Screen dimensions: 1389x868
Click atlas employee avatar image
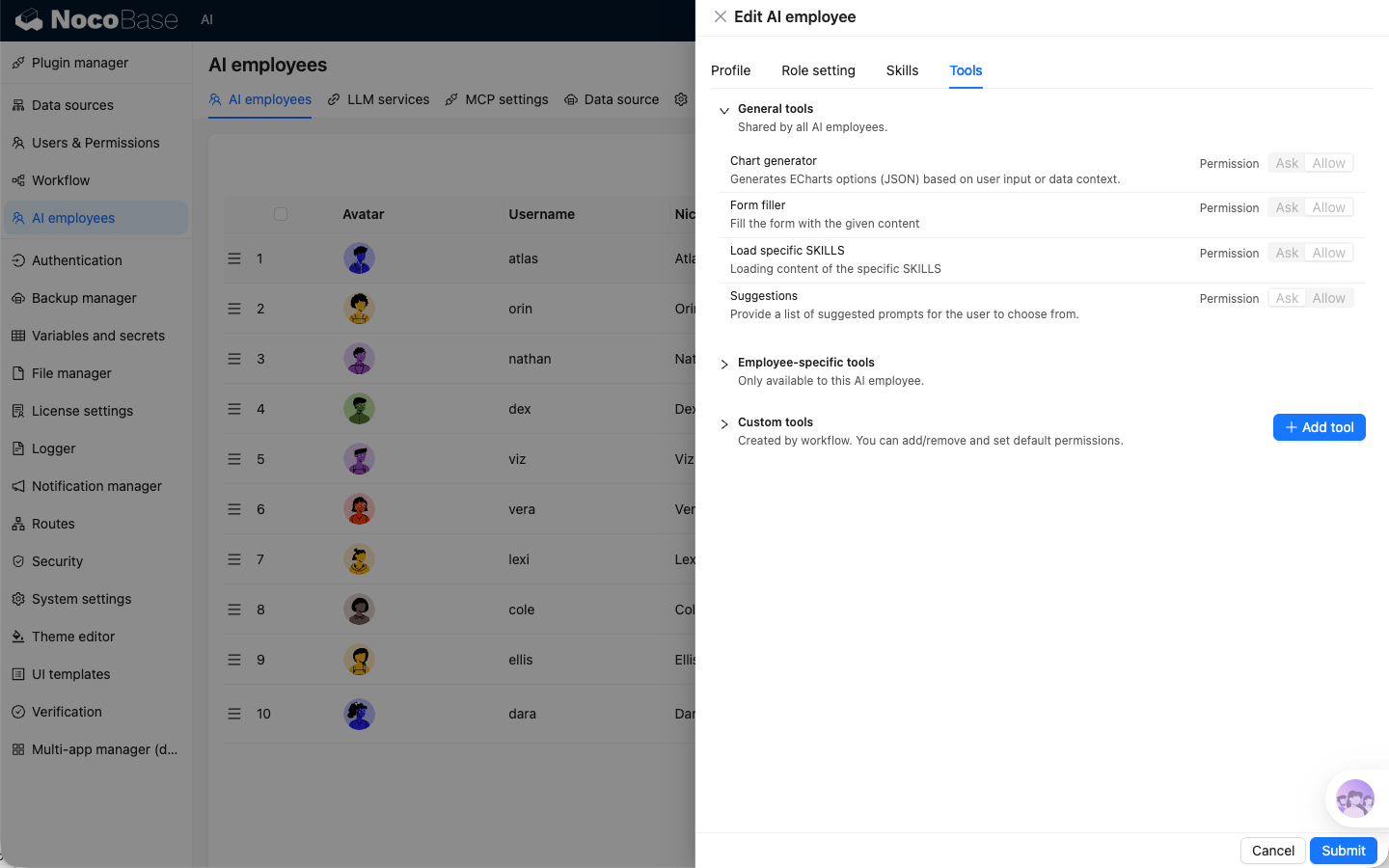coord(359,258)
